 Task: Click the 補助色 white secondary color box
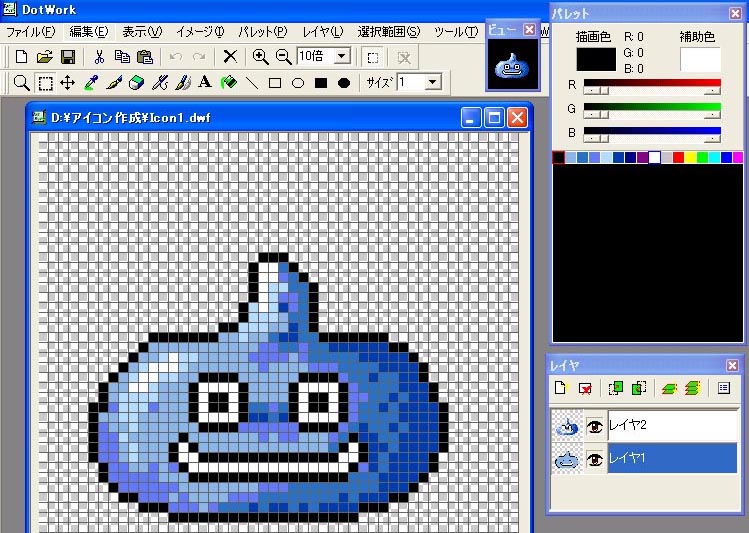(700, 59)
